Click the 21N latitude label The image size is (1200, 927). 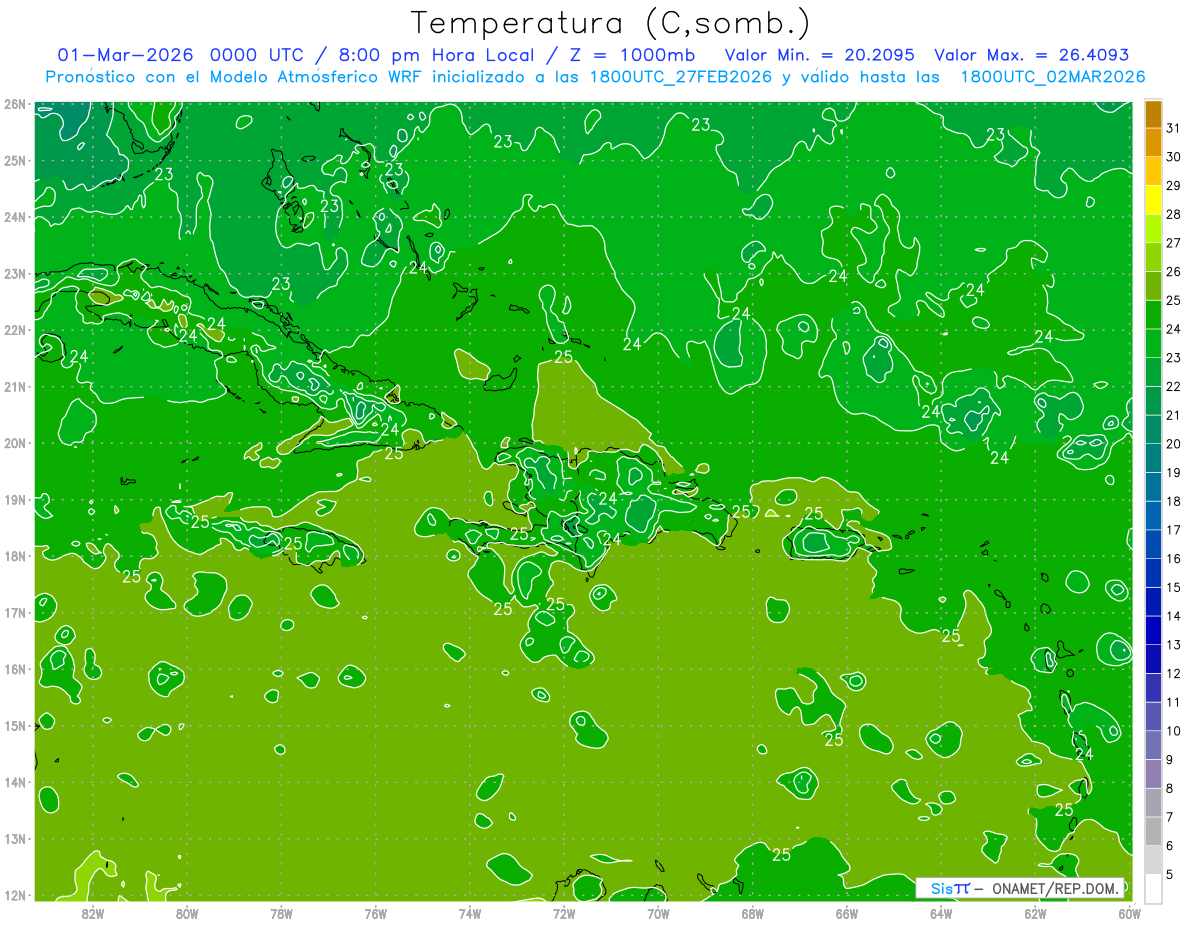pos(14,386)
